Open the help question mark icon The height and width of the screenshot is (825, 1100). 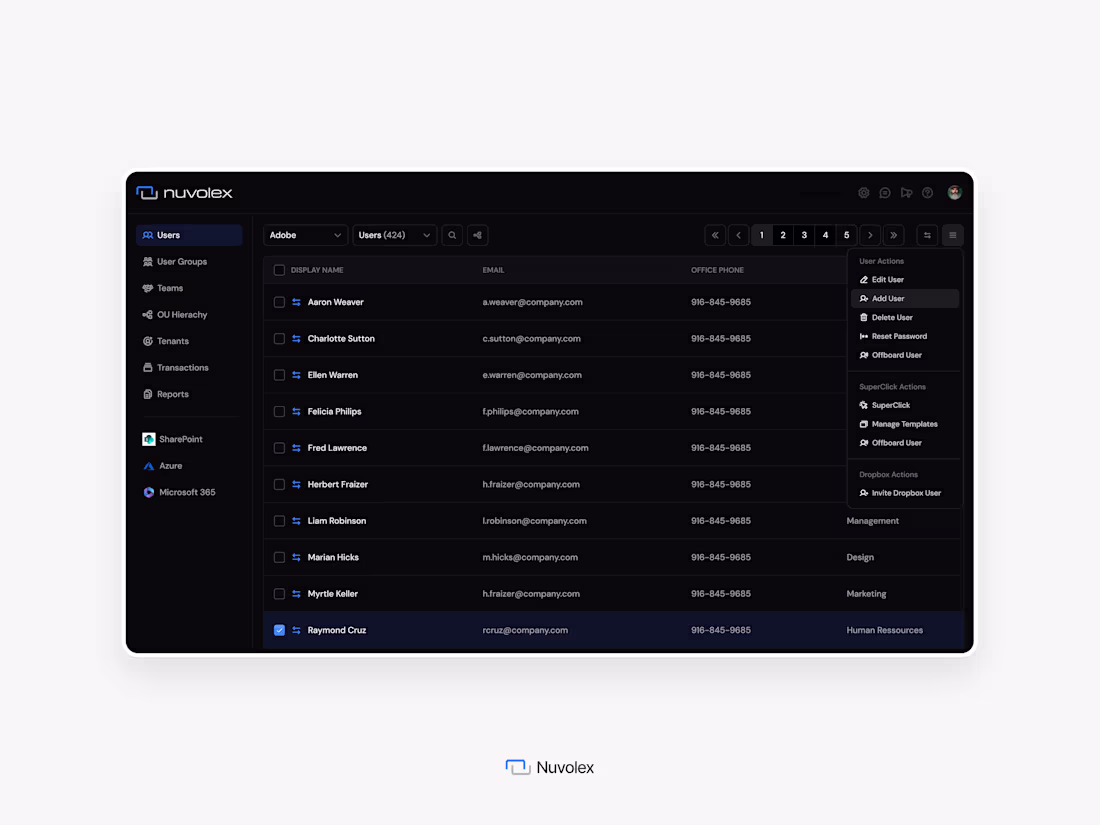click(927, 192)
